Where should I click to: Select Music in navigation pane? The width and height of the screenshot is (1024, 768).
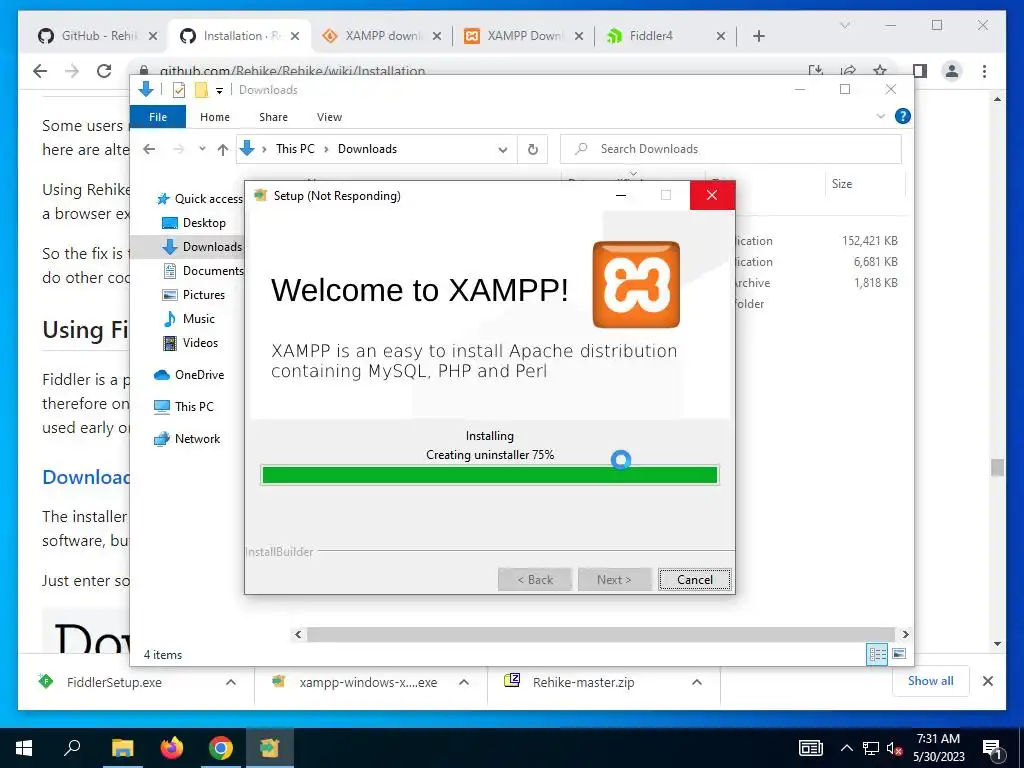tap(189, 319)
